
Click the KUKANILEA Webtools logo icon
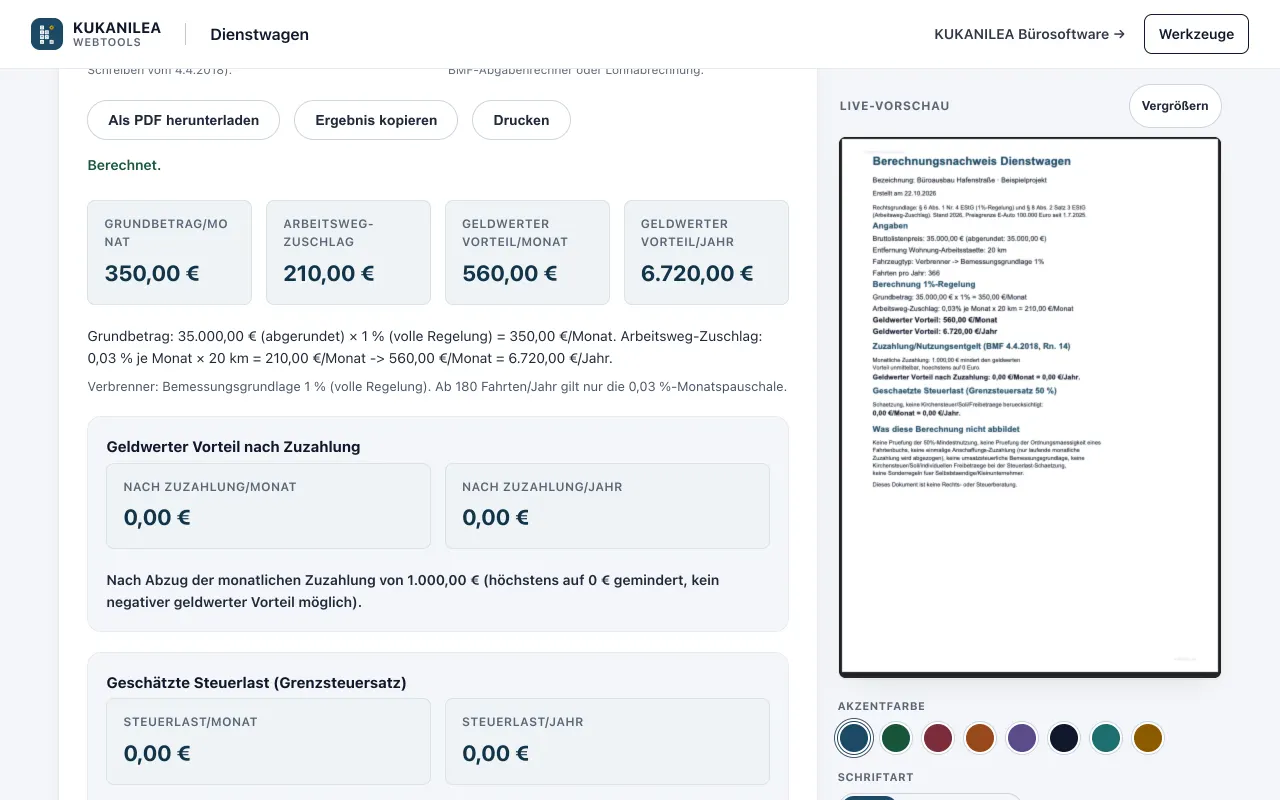point(47,34)
